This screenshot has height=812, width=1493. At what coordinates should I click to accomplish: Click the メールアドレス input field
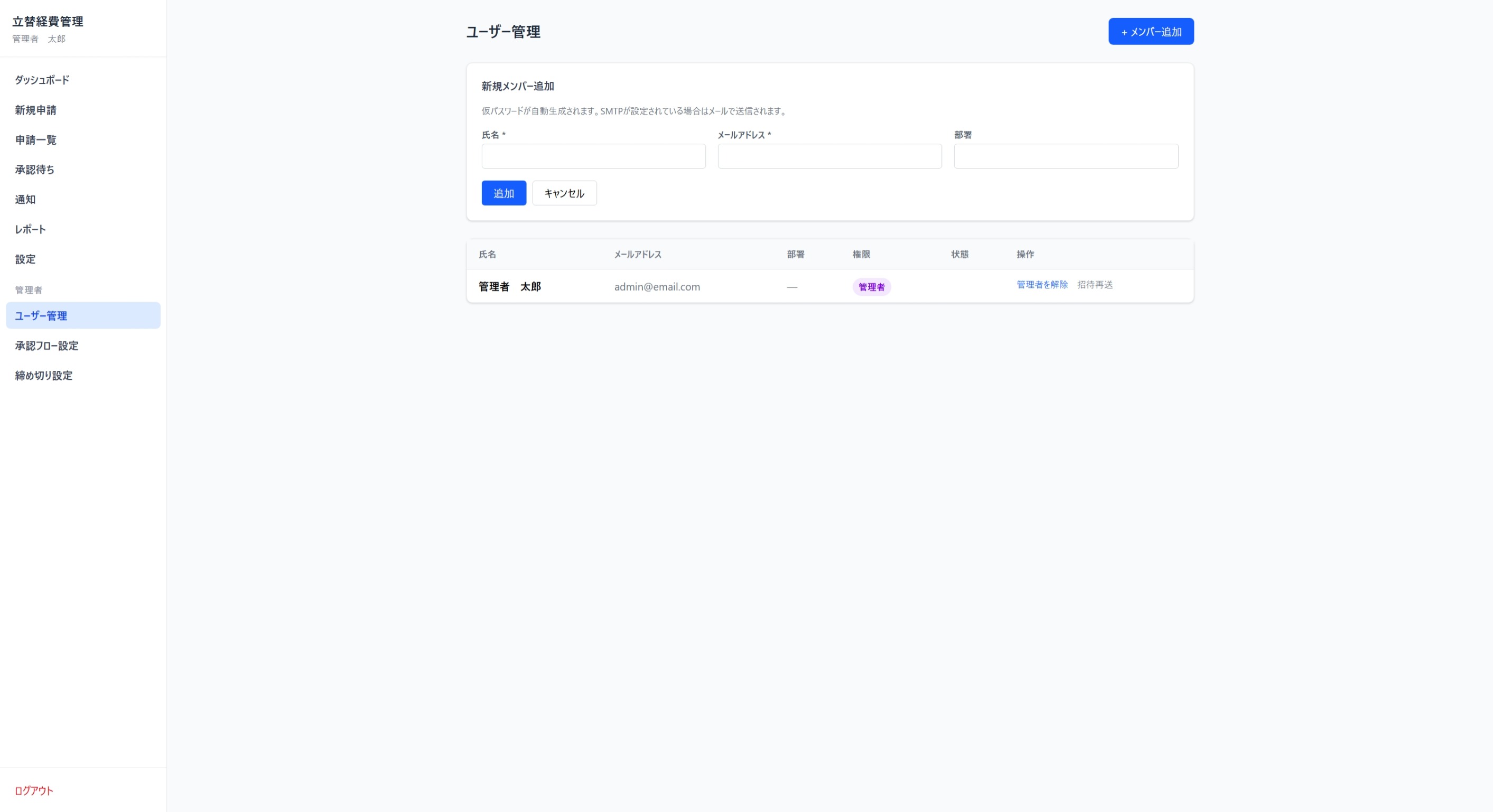(x=829, y=156)
